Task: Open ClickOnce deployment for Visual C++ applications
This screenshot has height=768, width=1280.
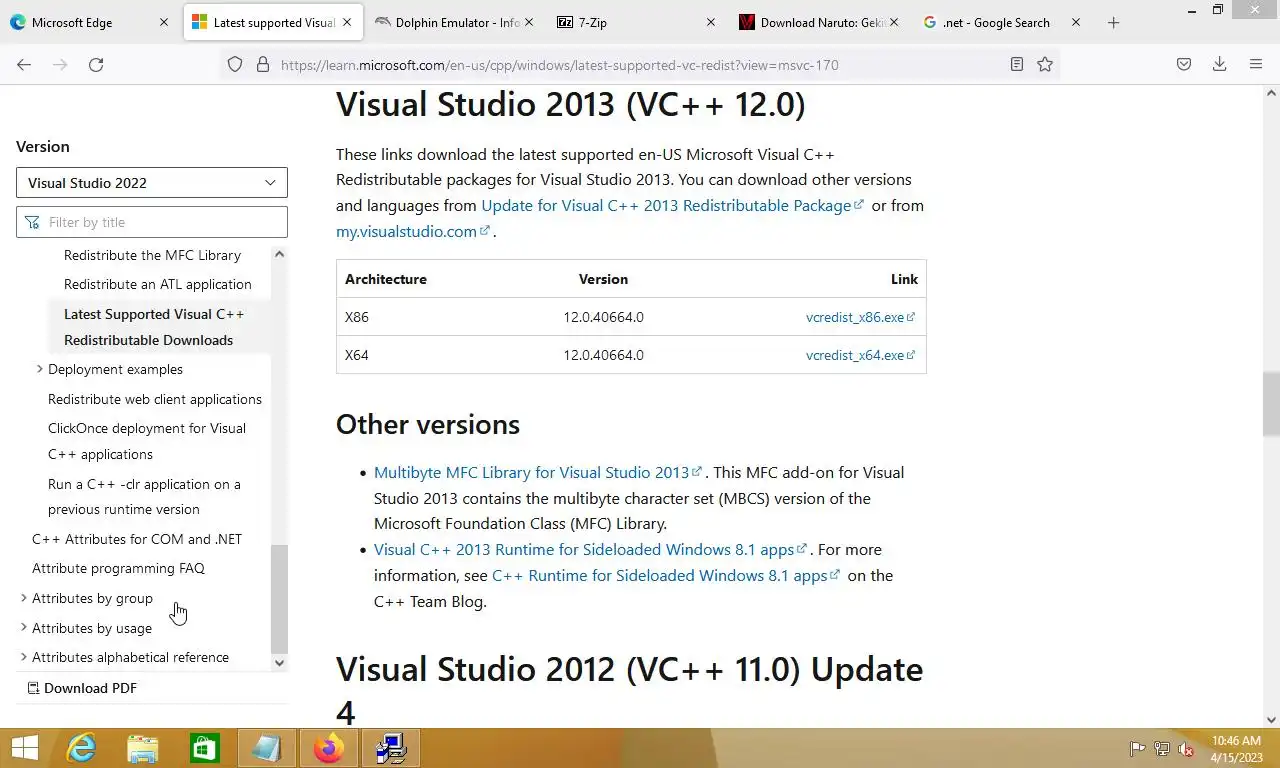Action: 147,441
